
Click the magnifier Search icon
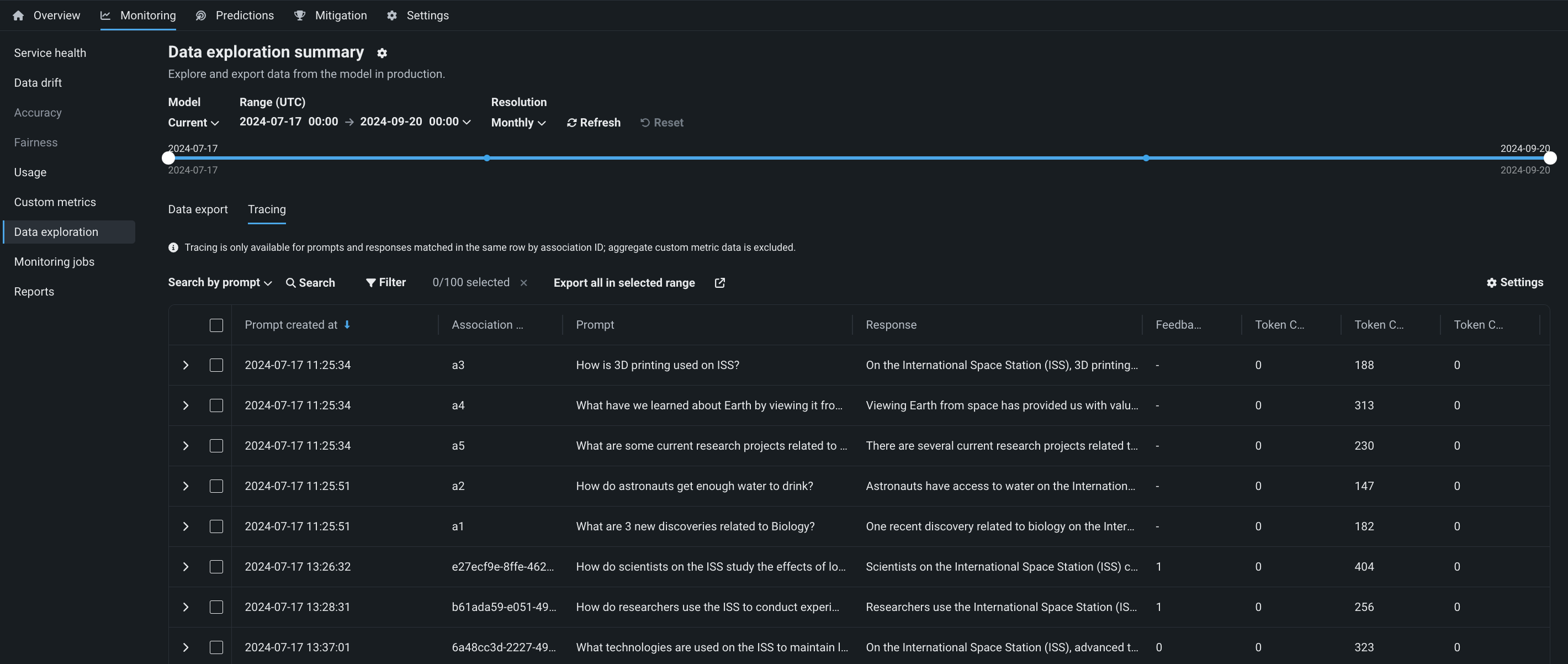pyautogui.click(x=291, y=283)
